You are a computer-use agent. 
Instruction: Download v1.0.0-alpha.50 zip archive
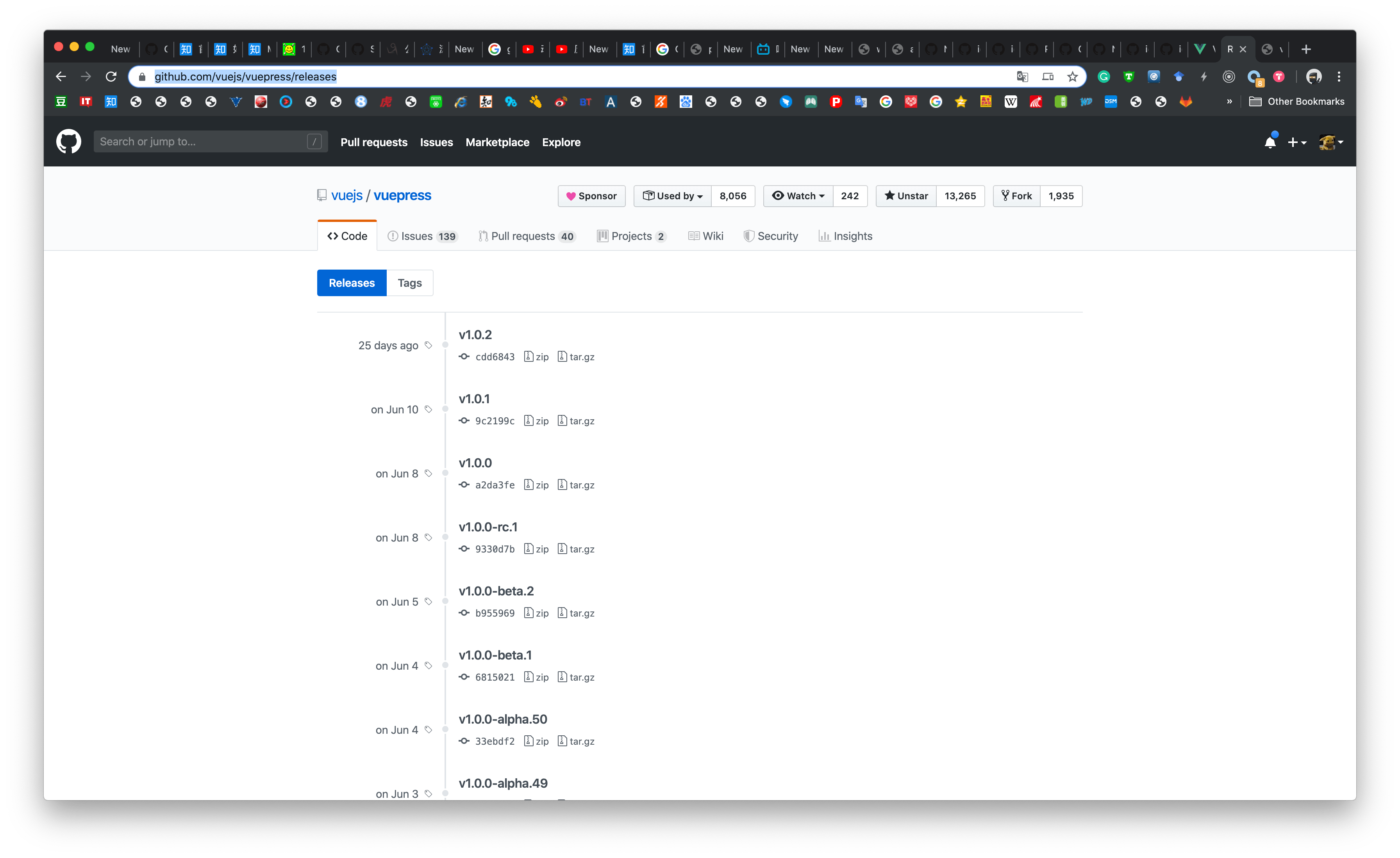536,741
